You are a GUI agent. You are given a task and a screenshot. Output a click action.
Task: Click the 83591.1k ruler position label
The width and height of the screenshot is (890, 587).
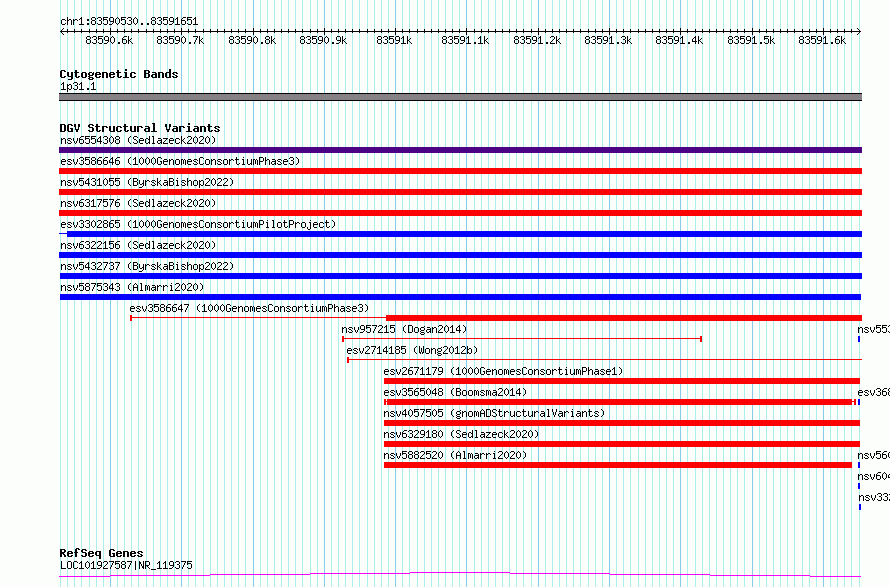pos(465,40)
